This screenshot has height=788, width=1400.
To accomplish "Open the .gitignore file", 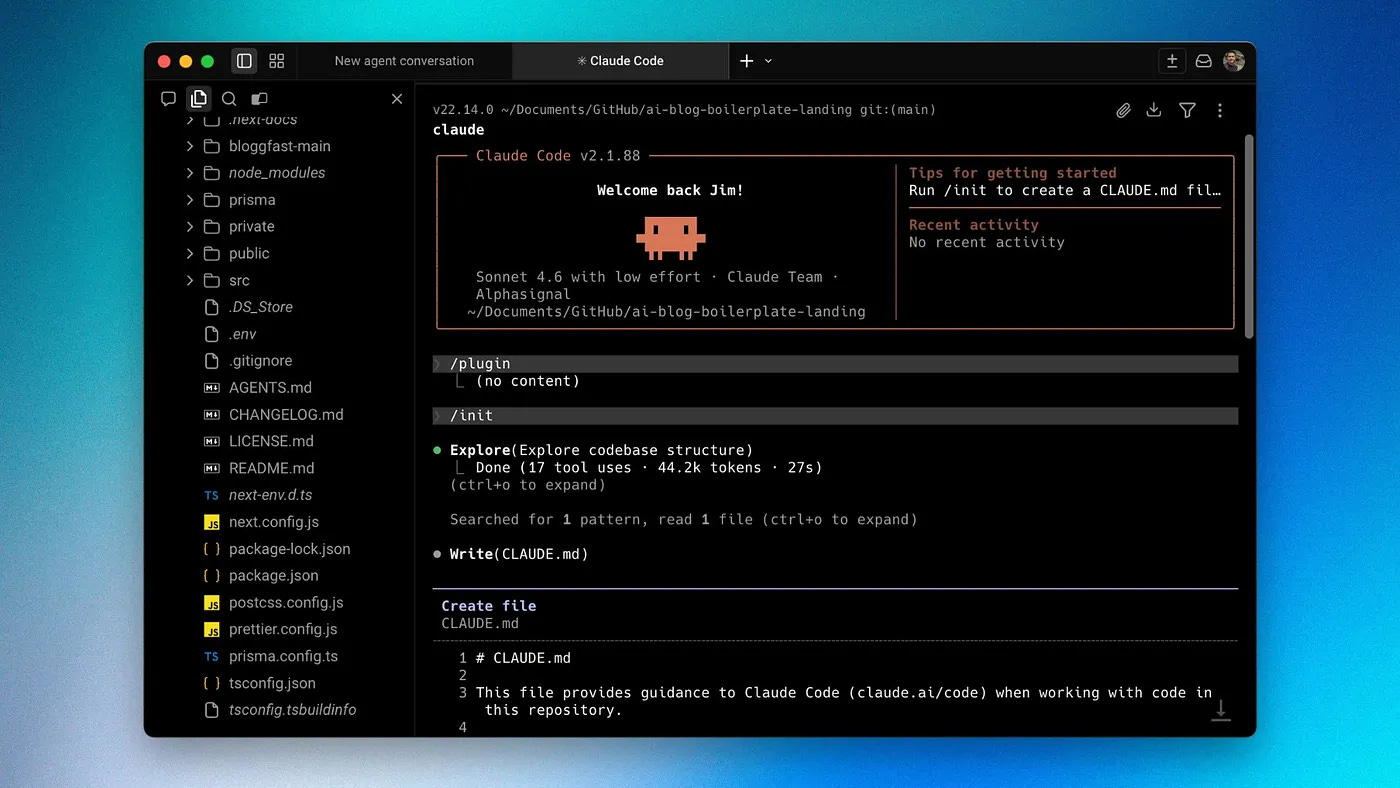I will 260,361.
